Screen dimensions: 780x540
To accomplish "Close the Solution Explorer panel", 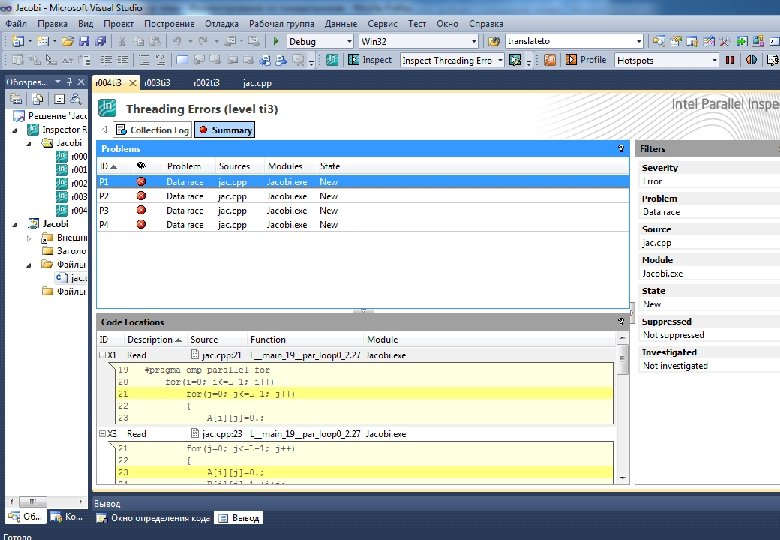I will pyautogui.click(x=81, y=82).
